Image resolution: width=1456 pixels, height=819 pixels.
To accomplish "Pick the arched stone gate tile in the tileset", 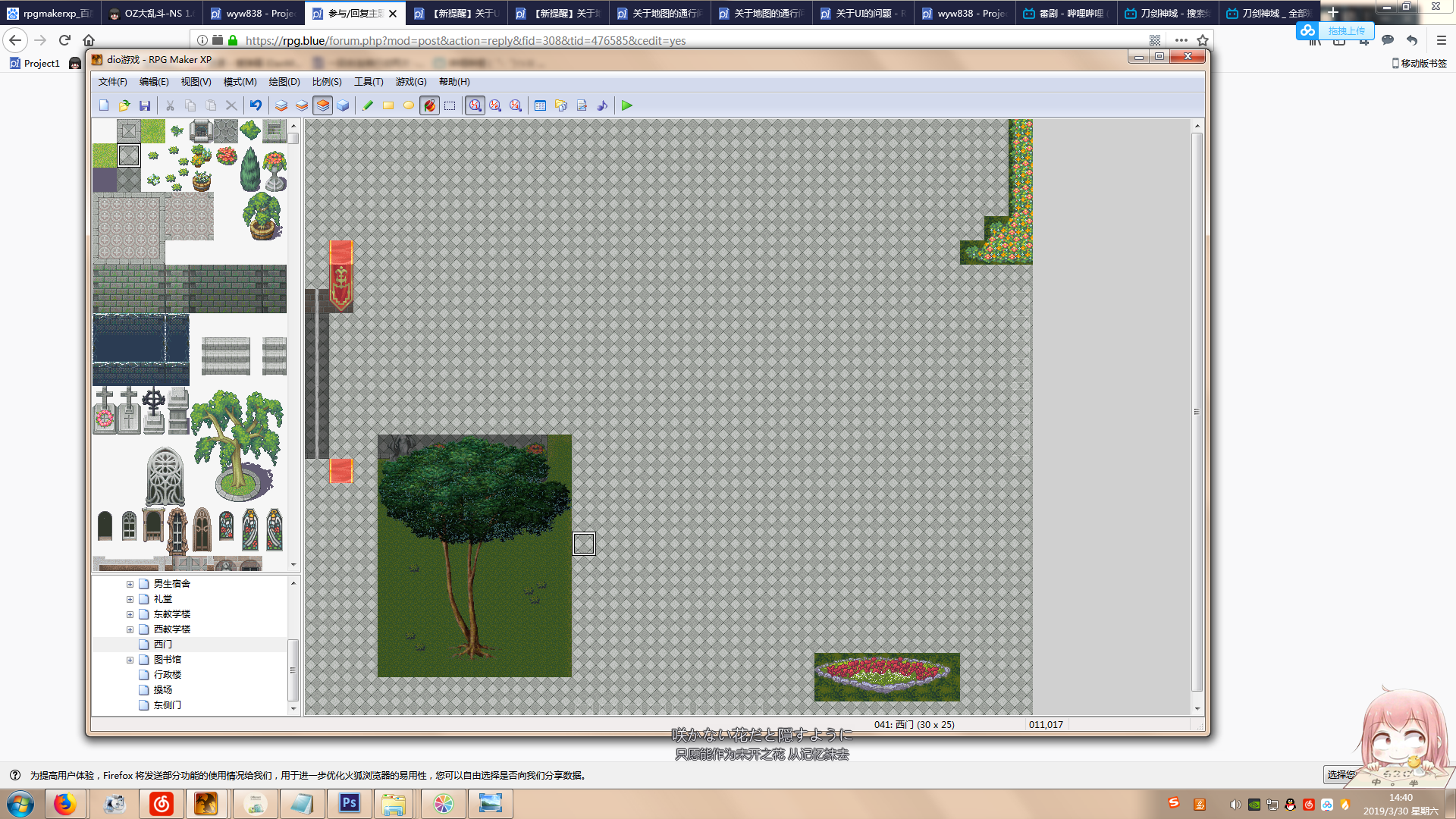I will 165,476.
